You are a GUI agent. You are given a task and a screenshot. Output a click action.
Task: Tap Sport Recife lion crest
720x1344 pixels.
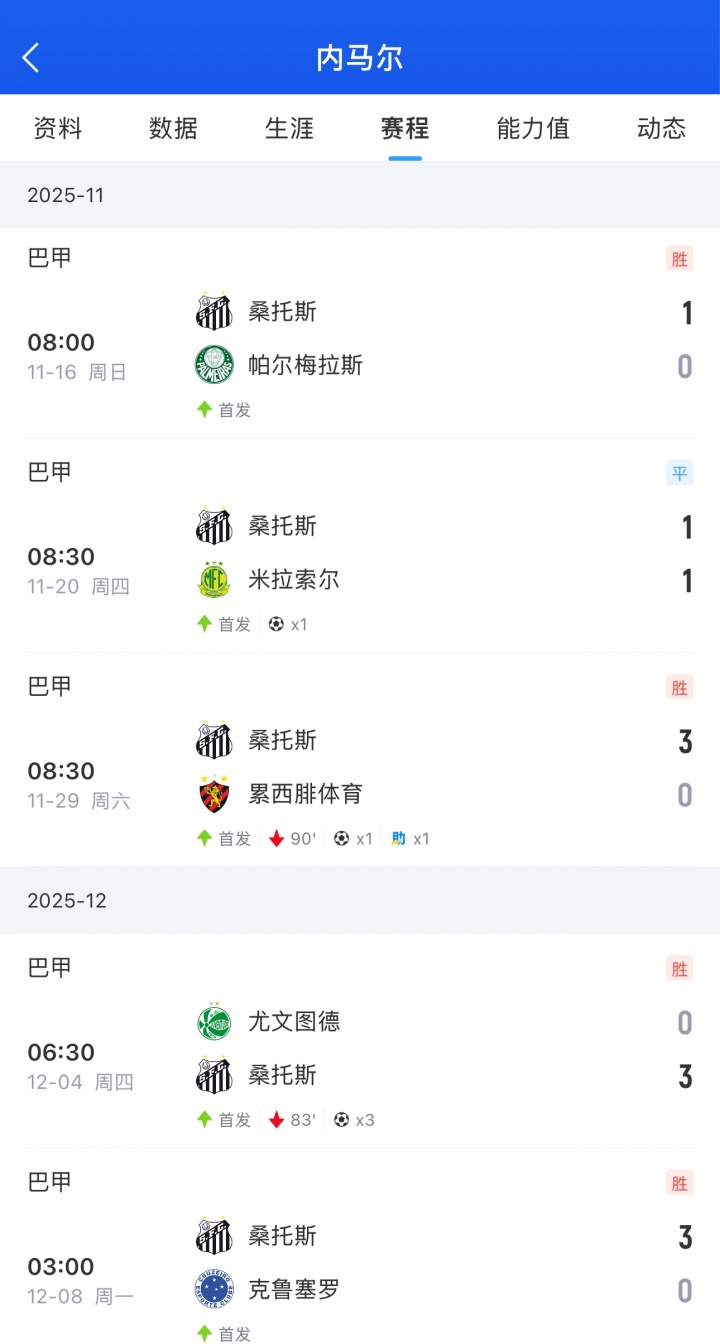[x=214, y=794]
